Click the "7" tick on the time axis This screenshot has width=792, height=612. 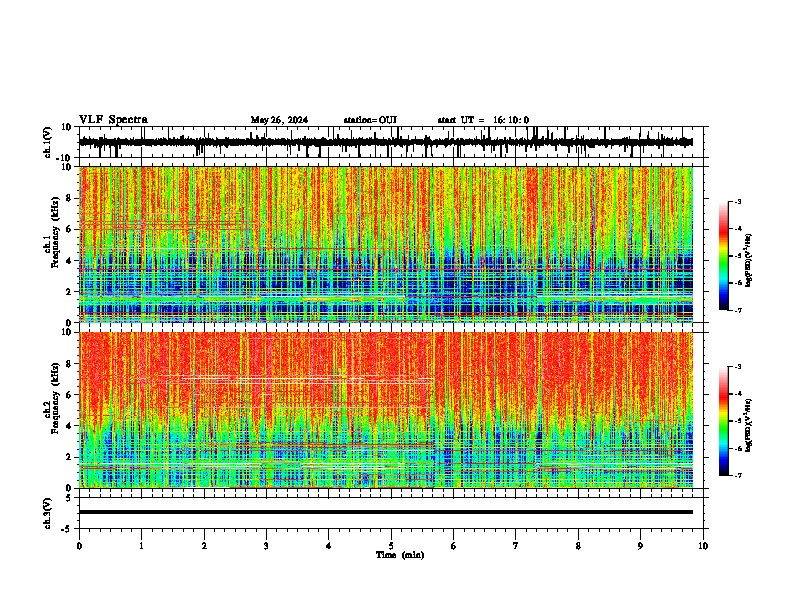(x=516, y=546)
